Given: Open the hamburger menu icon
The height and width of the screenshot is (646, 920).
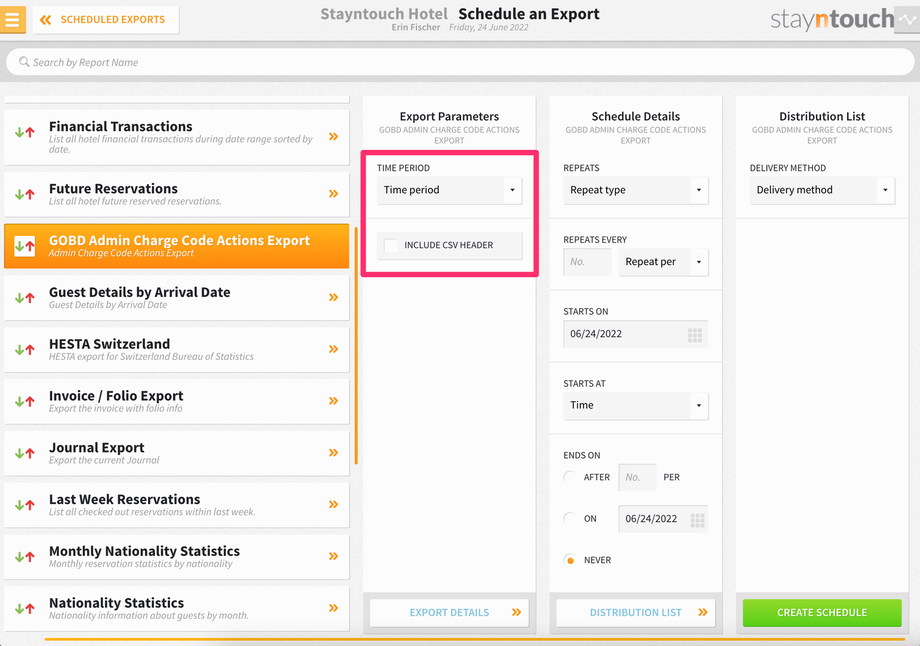Looking at the screenshot, I should click(12, 19).
